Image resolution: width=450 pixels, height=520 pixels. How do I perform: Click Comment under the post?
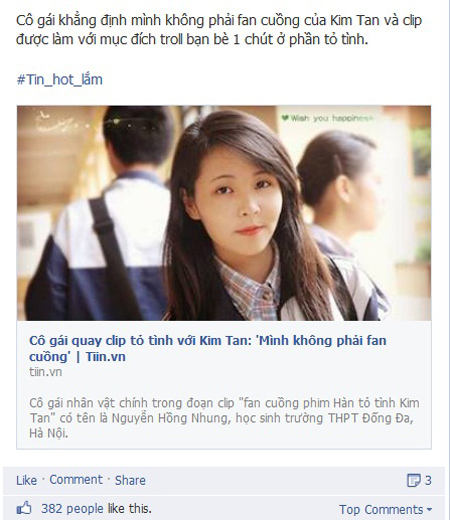tap(76, 480)
